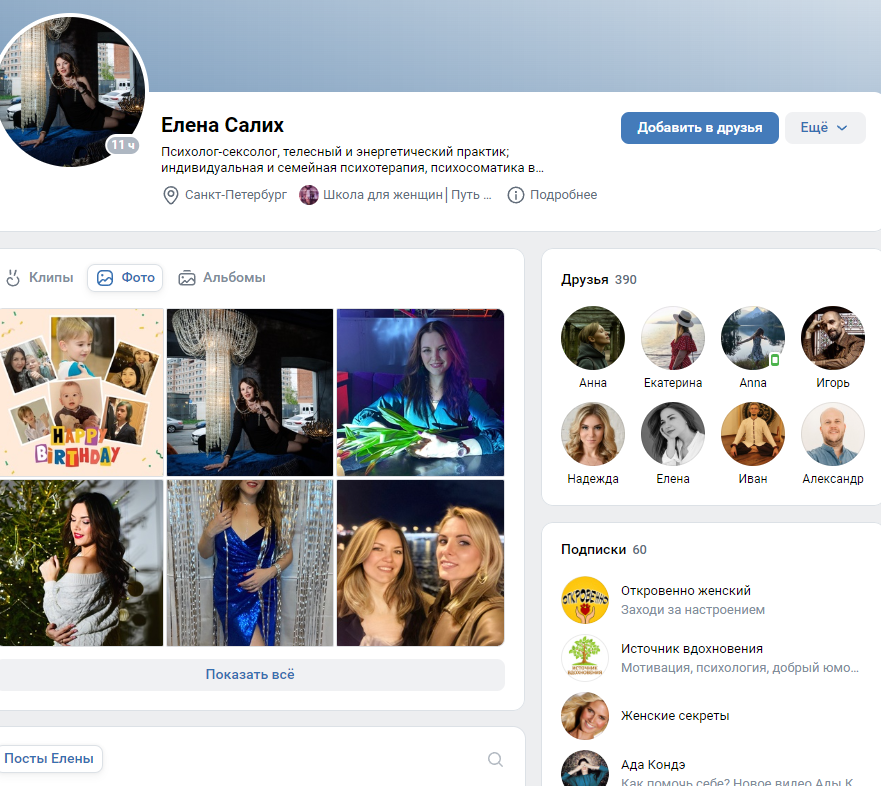Open the Happy Birthday collage photo
The image size is (881, 786).
(x=81, y=392)
